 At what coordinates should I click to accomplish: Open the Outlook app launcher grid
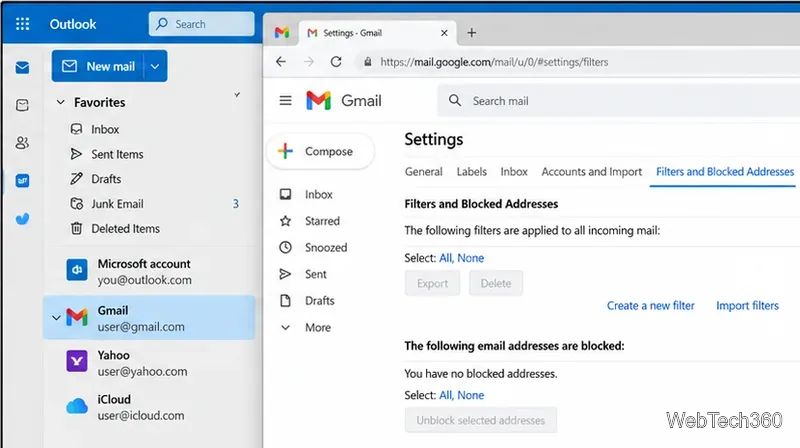[x=22, y=24]
